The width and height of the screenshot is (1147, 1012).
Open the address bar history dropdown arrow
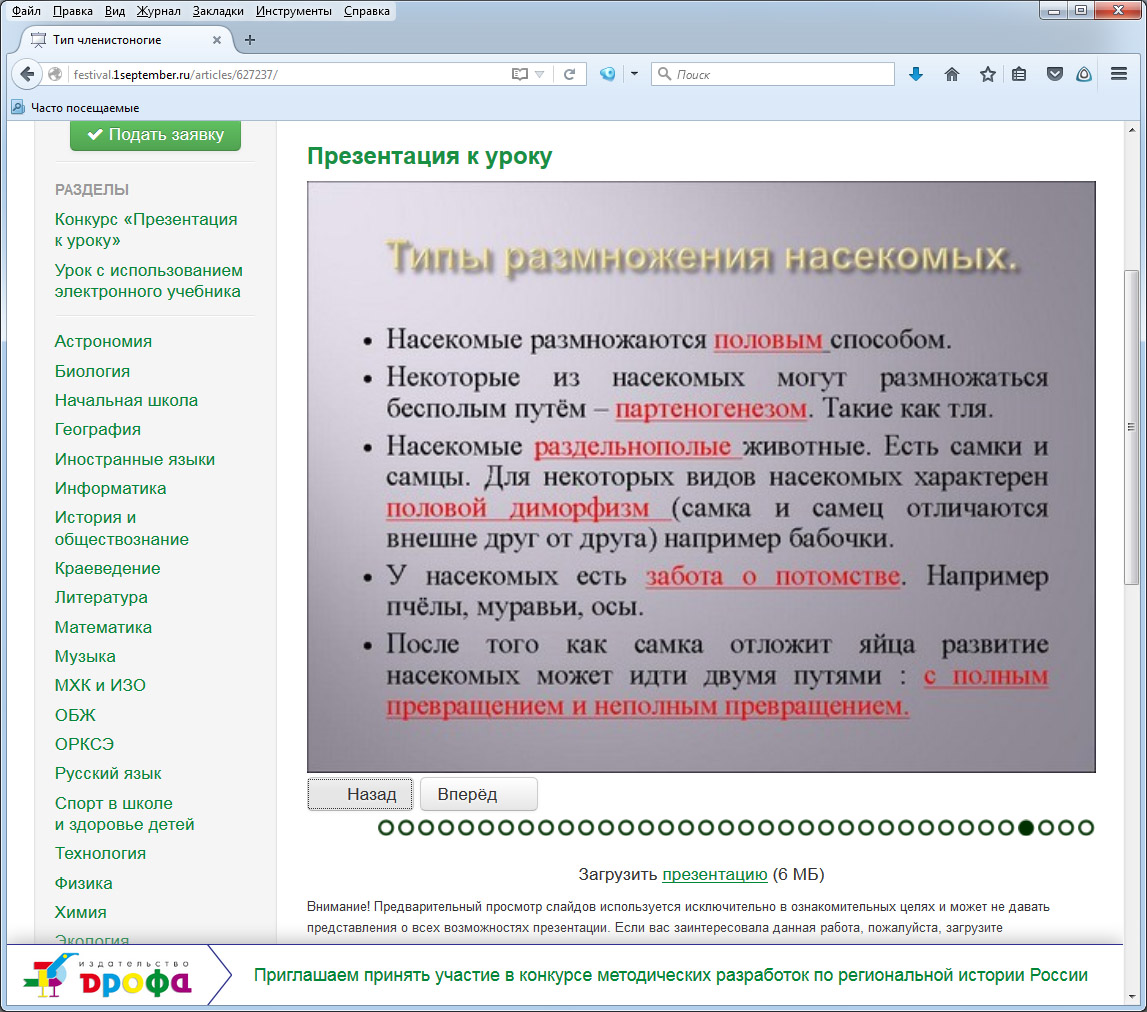click(540, 74)
